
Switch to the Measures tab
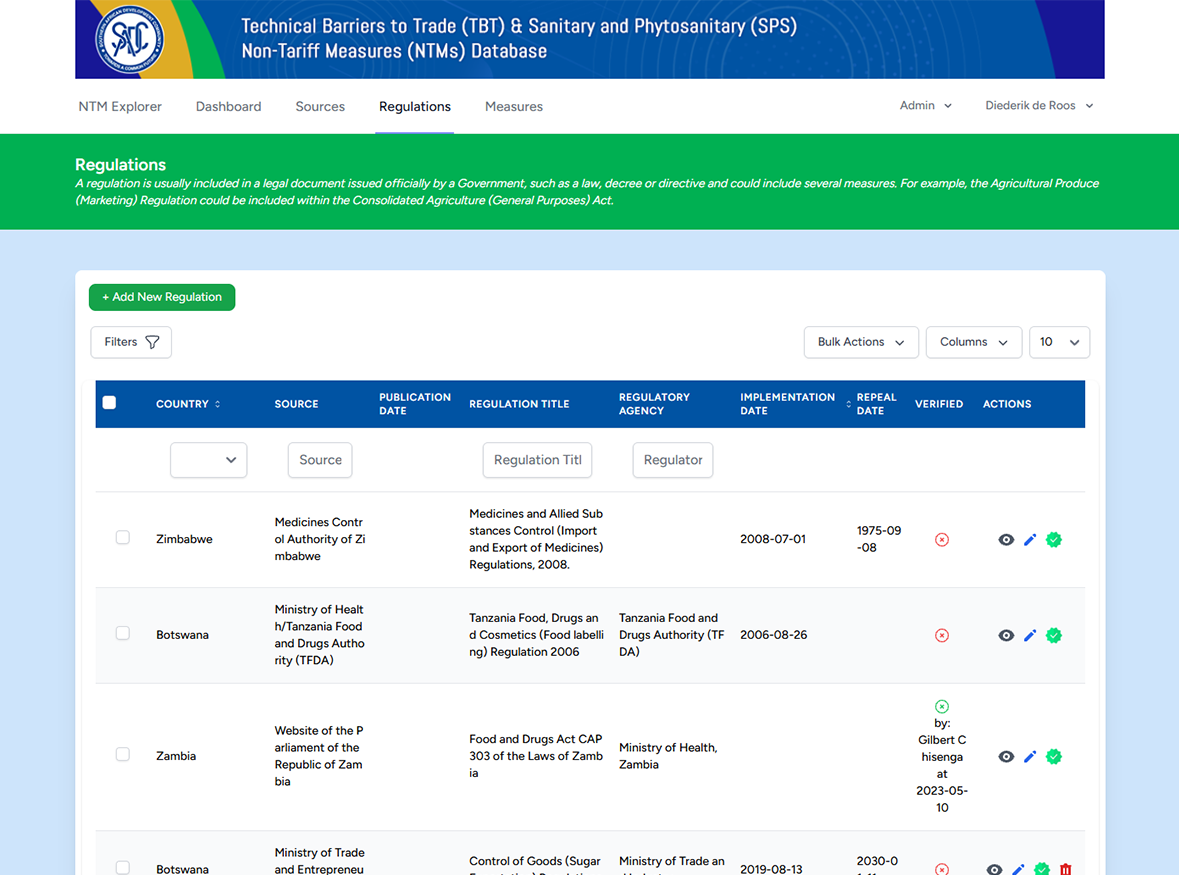tap(514, 107)
